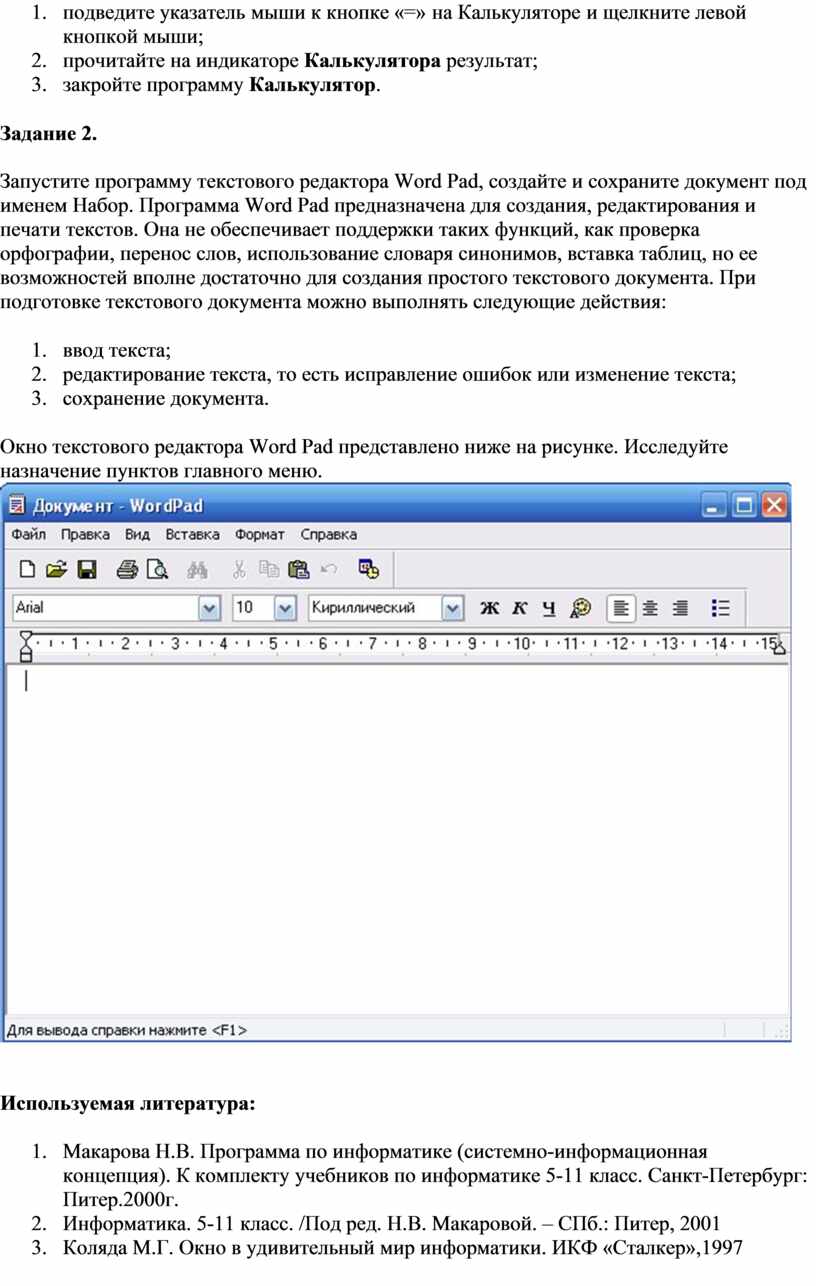
Task: Open the Вставка menu
Action: click(193, 535)
